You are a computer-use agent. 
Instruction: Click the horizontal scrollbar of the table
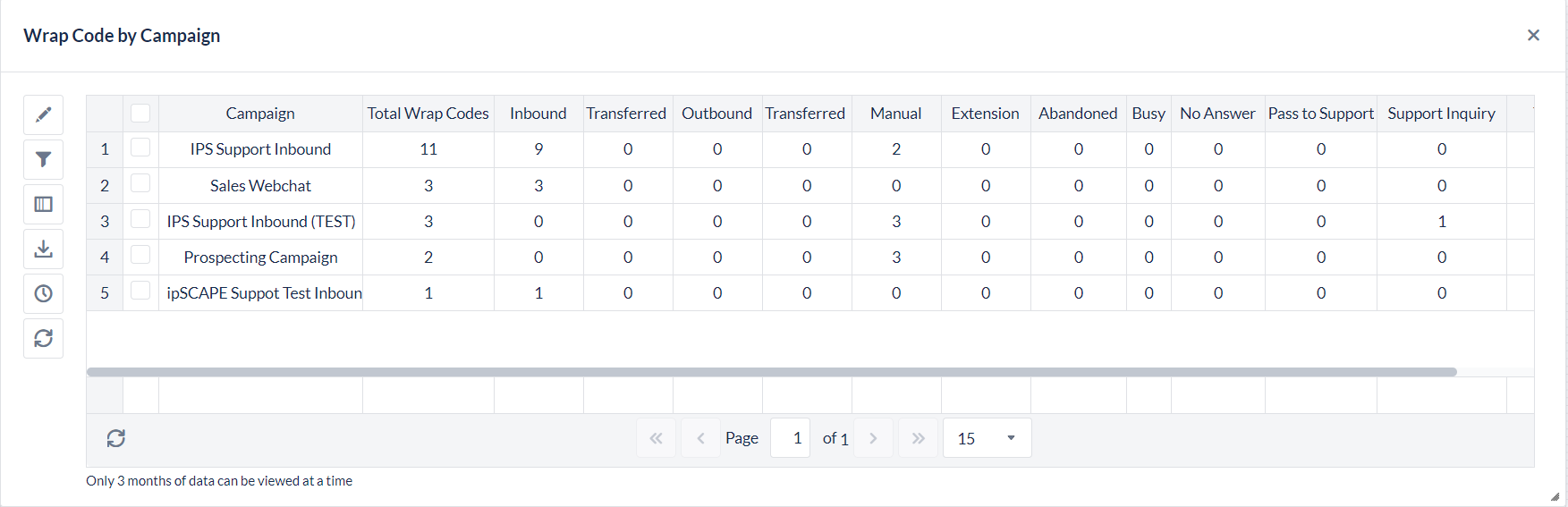click(771, 372)
